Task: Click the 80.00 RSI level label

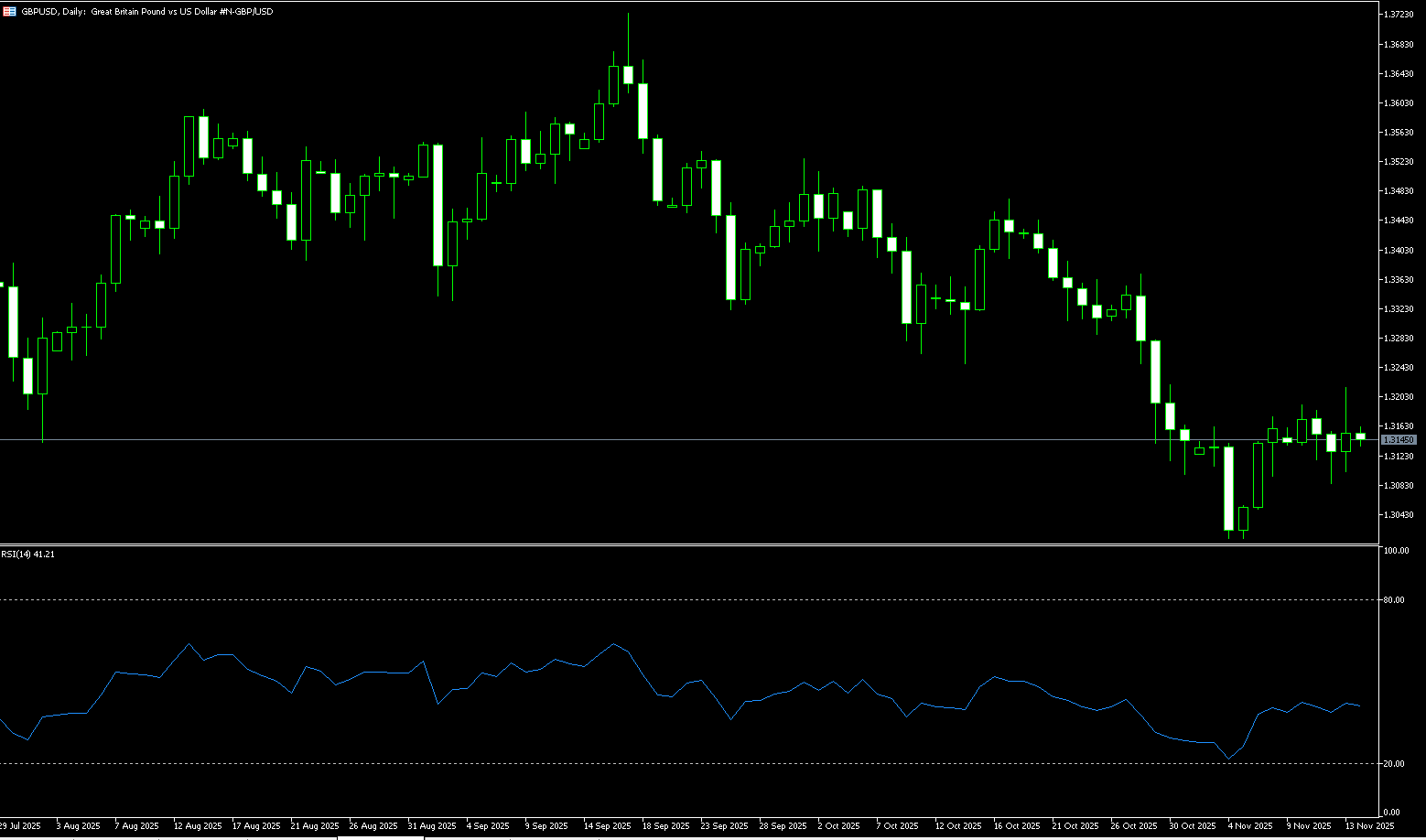Action: click(1394, 600)
